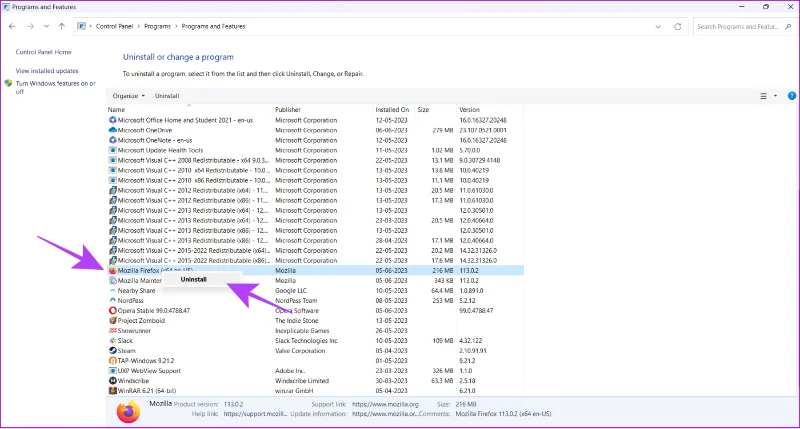Click the Search Programs and Features field
Image resolution: width=800 pixels, height=429 pixels.
(x=744, y=27)
